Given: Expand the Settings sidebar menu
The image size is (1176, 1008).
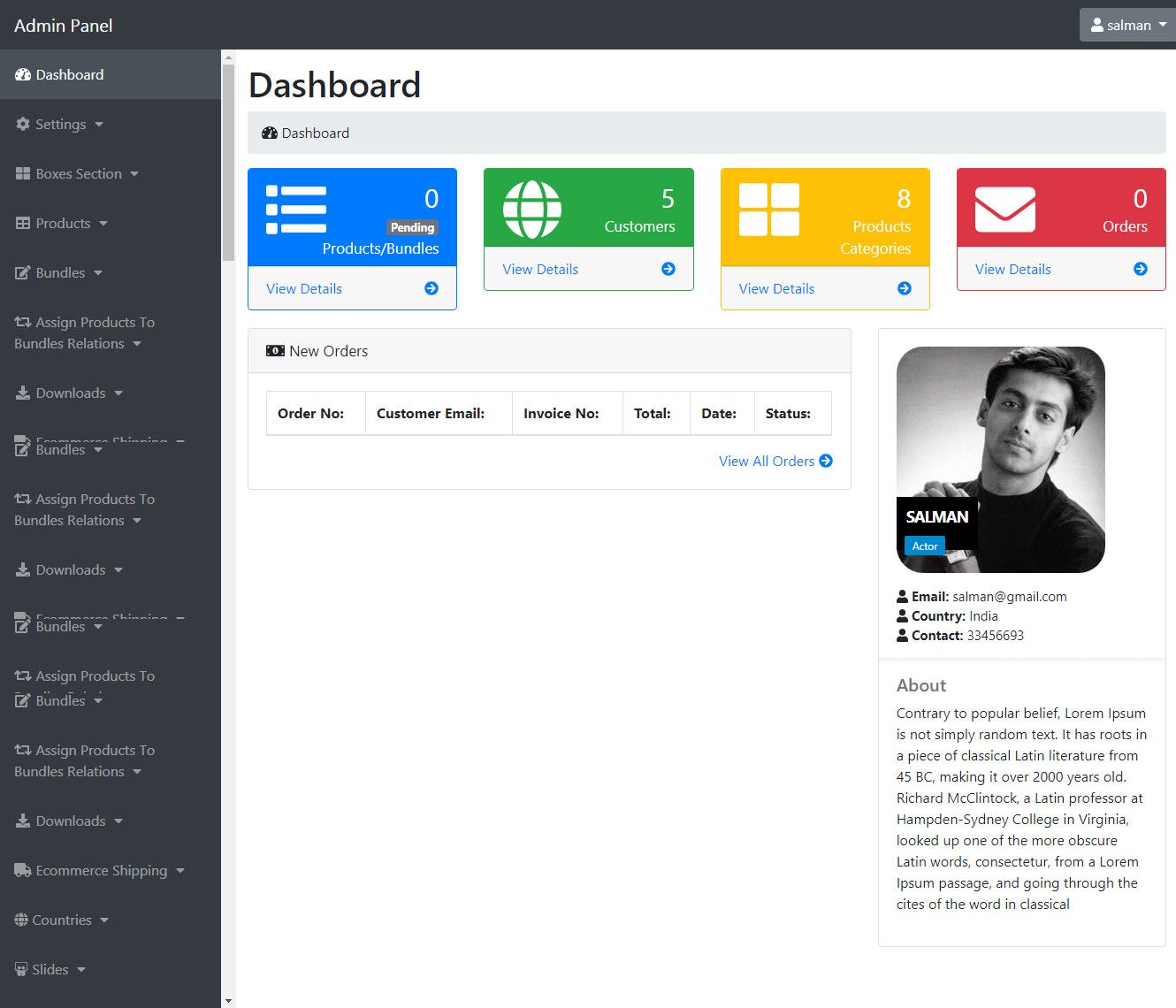Looking at the screenshot, I should pos(60,125).
